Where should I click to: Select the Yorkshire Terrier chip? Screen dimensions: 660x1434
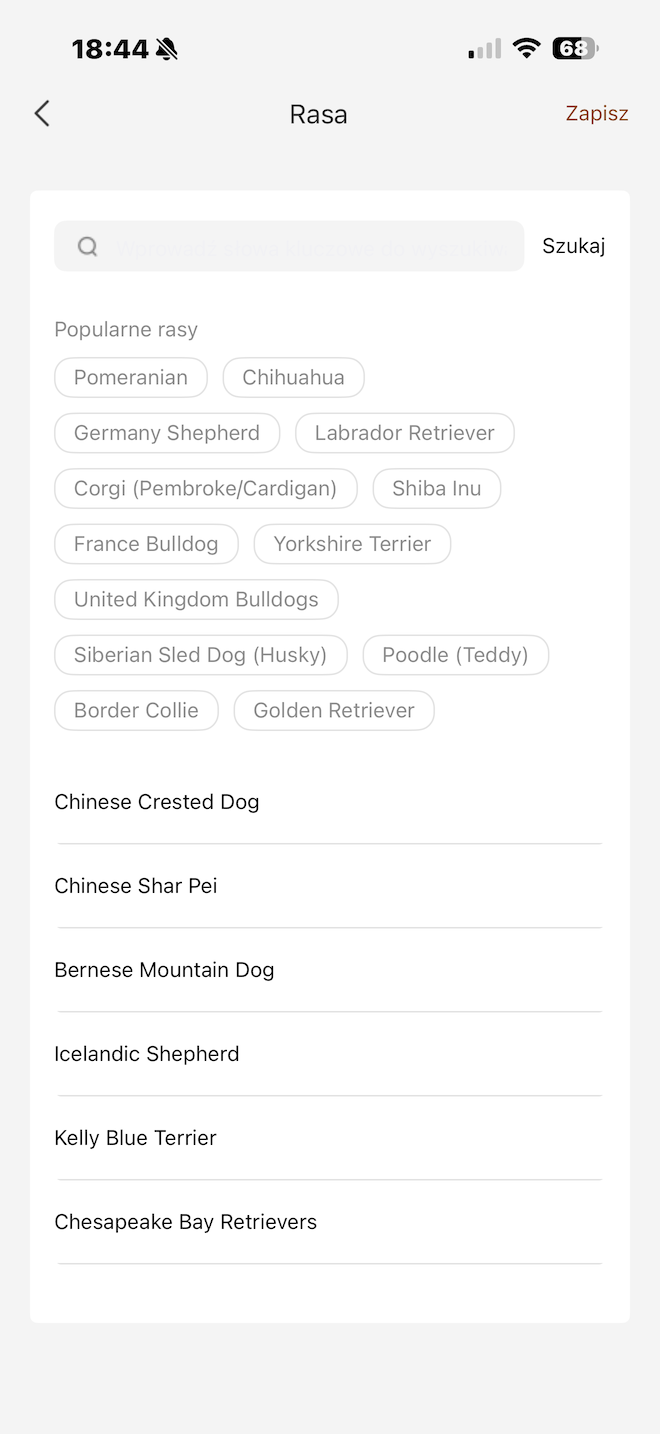click(352, 544)
